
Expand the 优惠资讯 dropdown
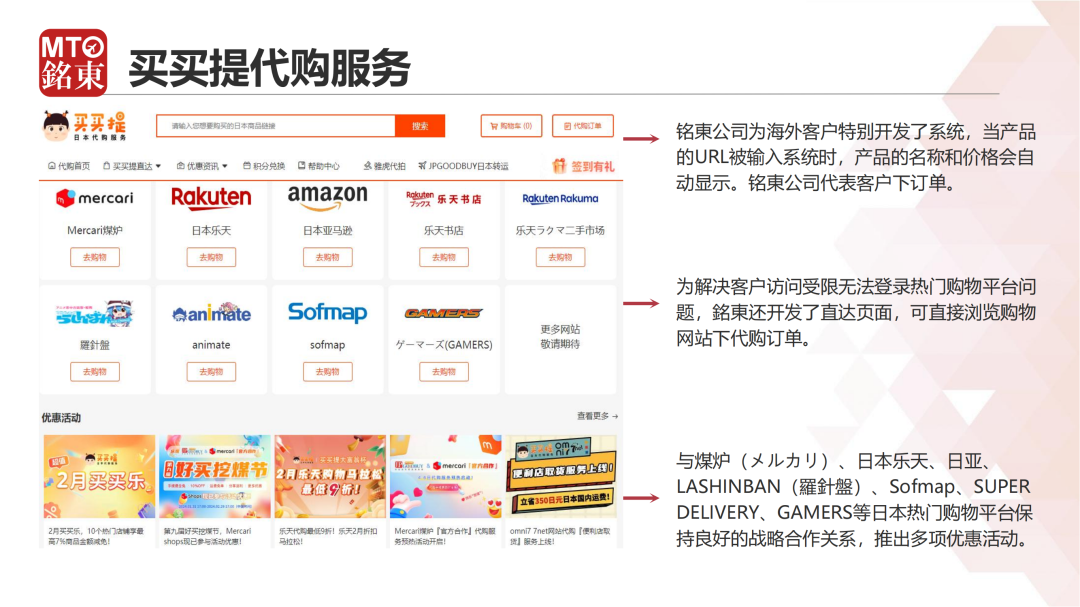click(202, 166)
